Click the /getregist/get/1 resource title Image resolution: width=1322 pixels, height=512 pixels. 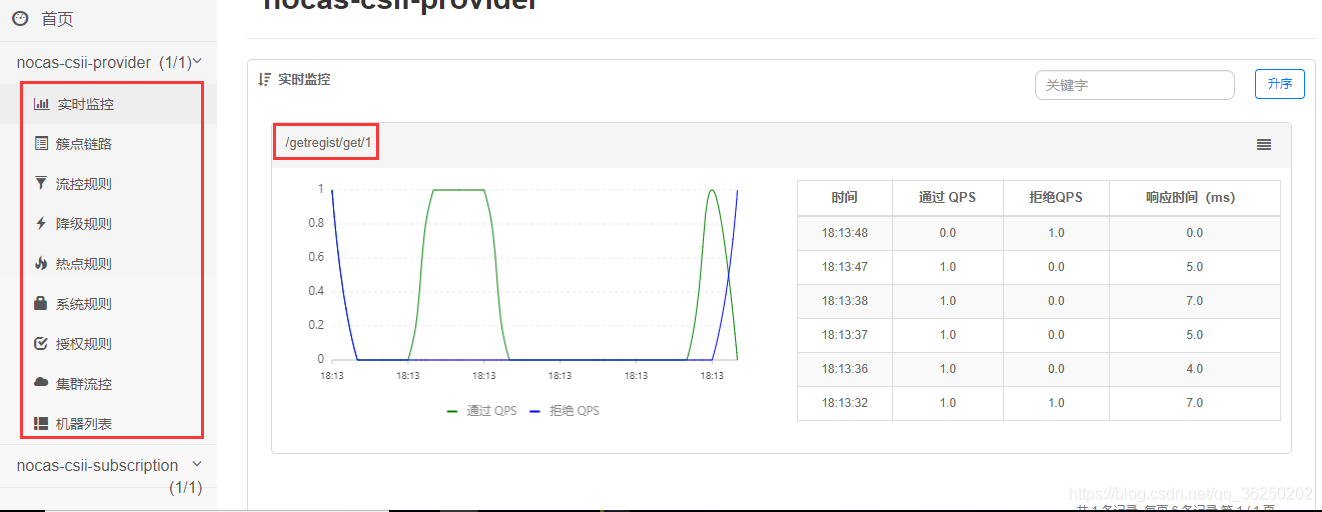pos(328,143)
